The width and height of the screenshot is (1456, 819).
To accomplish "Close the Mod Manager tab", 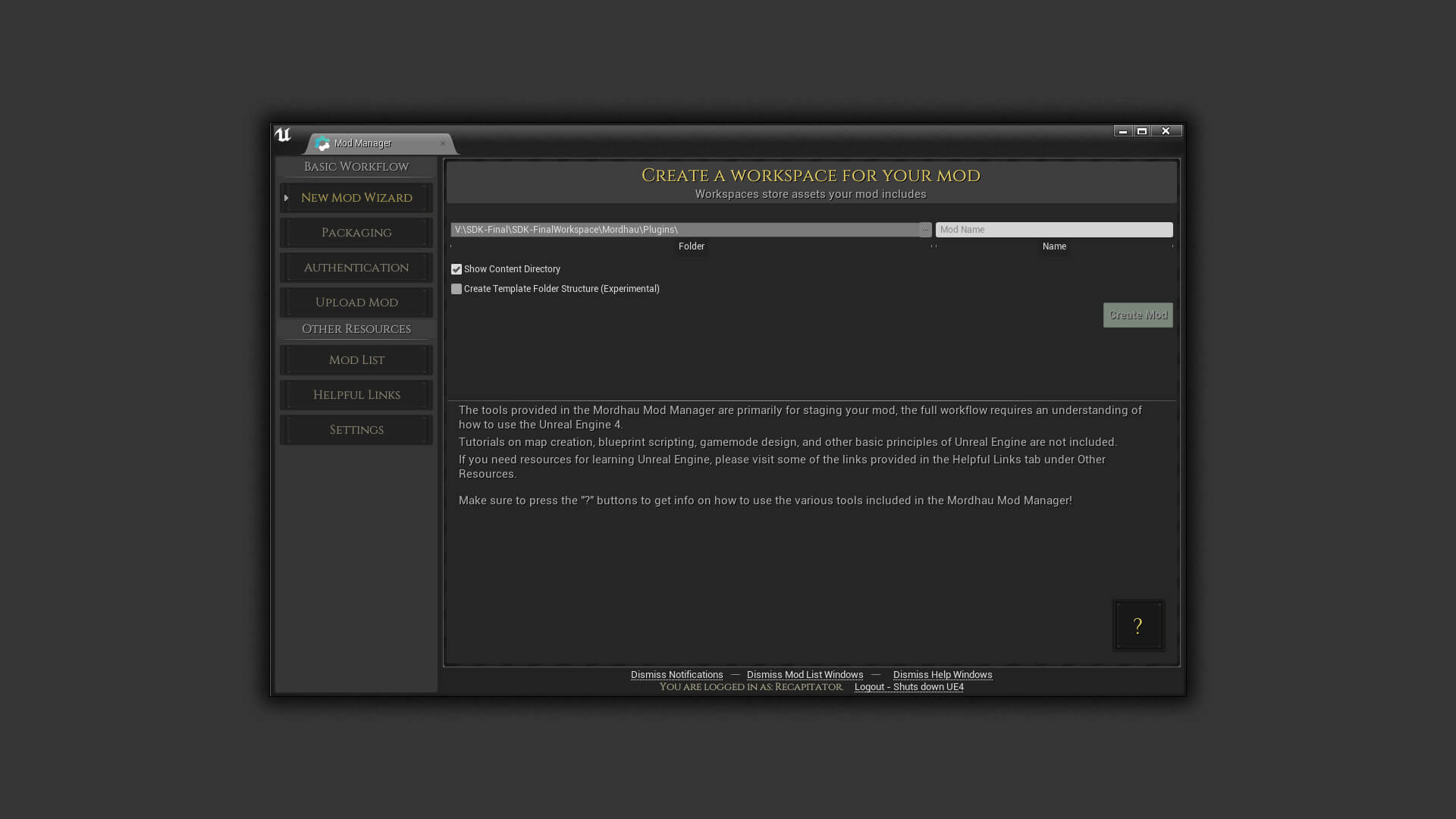I will click(x=443, y=143).
